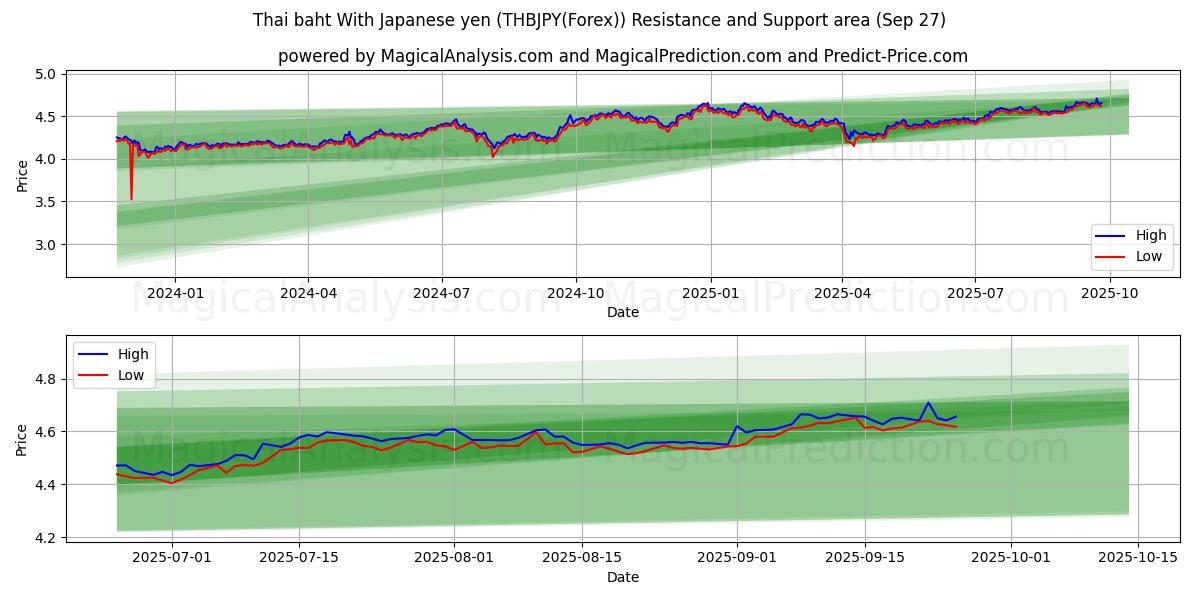Click the 2024-07 date tick label
1200x600 pixels.
[441, 293]
